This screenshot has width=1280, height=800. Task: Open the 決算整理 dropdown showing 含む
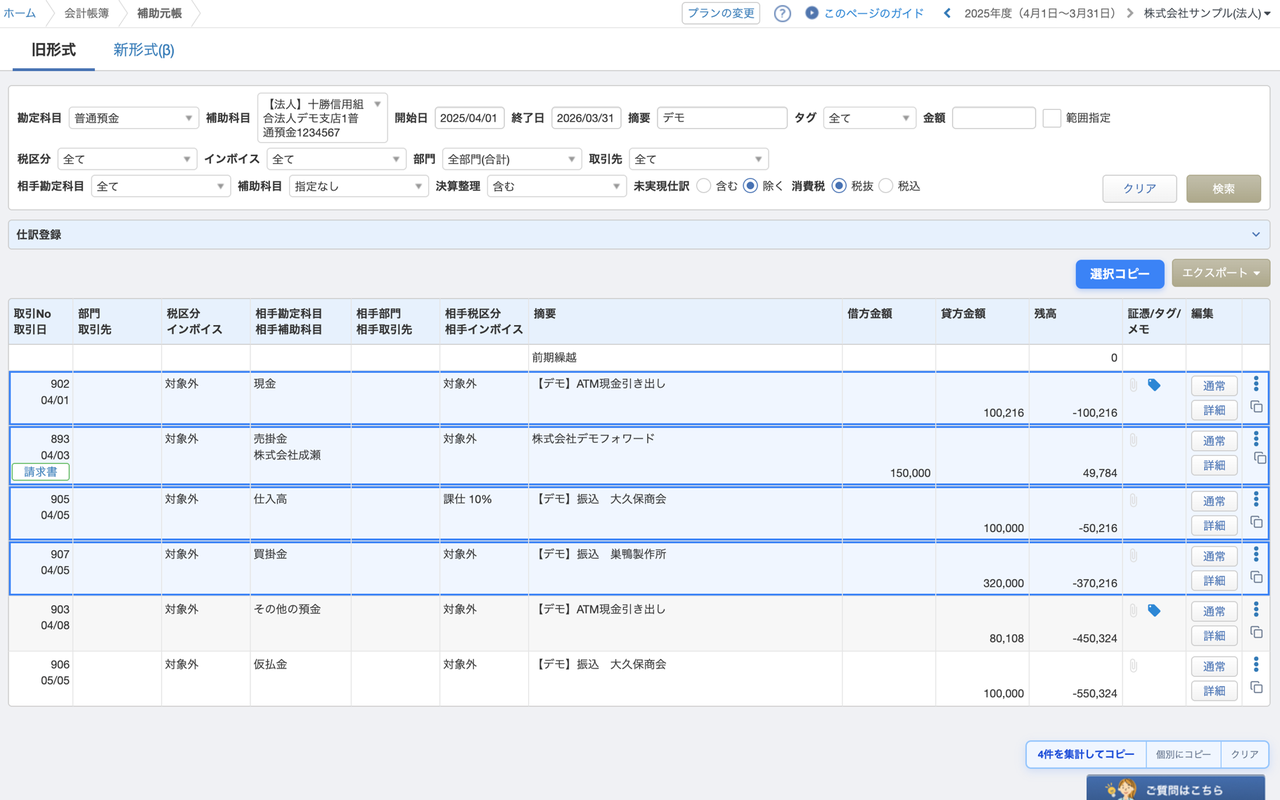pos(556,186)
